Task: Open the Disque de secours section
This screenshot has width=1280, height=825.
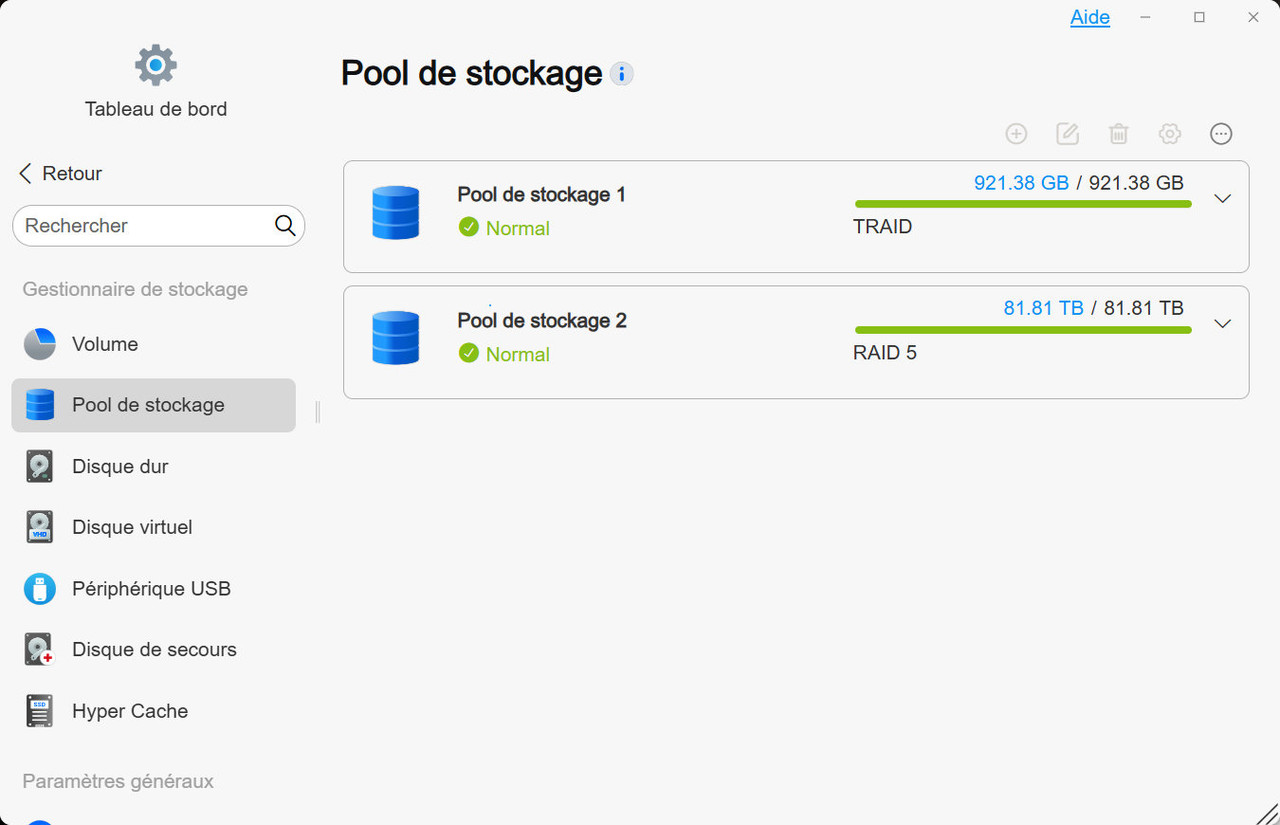Action: point(154,650)
